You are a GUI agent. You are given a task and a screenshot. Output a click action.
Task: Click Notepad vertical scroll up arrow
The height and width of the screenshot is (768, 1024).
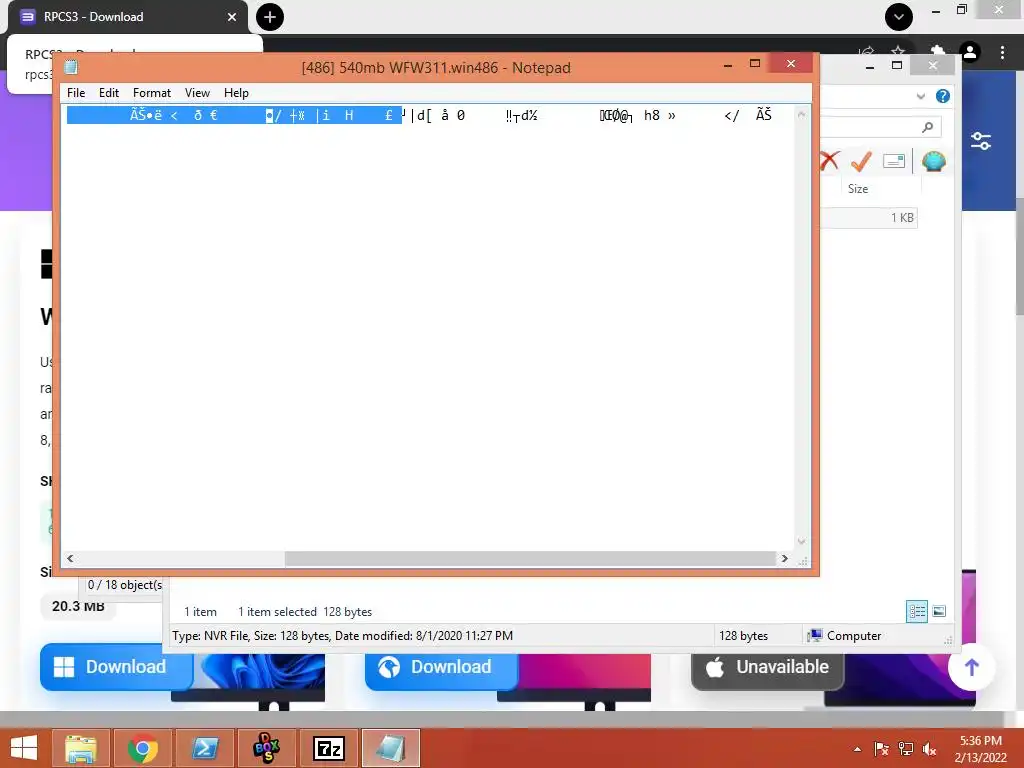click(x=802, y=115)
